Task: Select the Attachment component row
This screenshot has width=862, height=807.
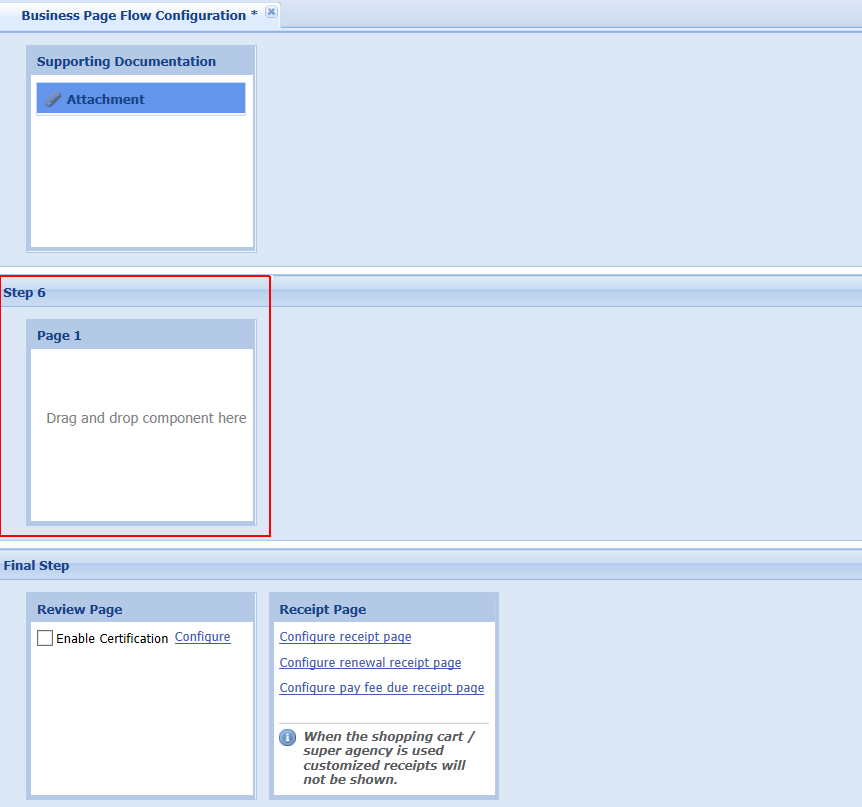Action: [141, 99]
